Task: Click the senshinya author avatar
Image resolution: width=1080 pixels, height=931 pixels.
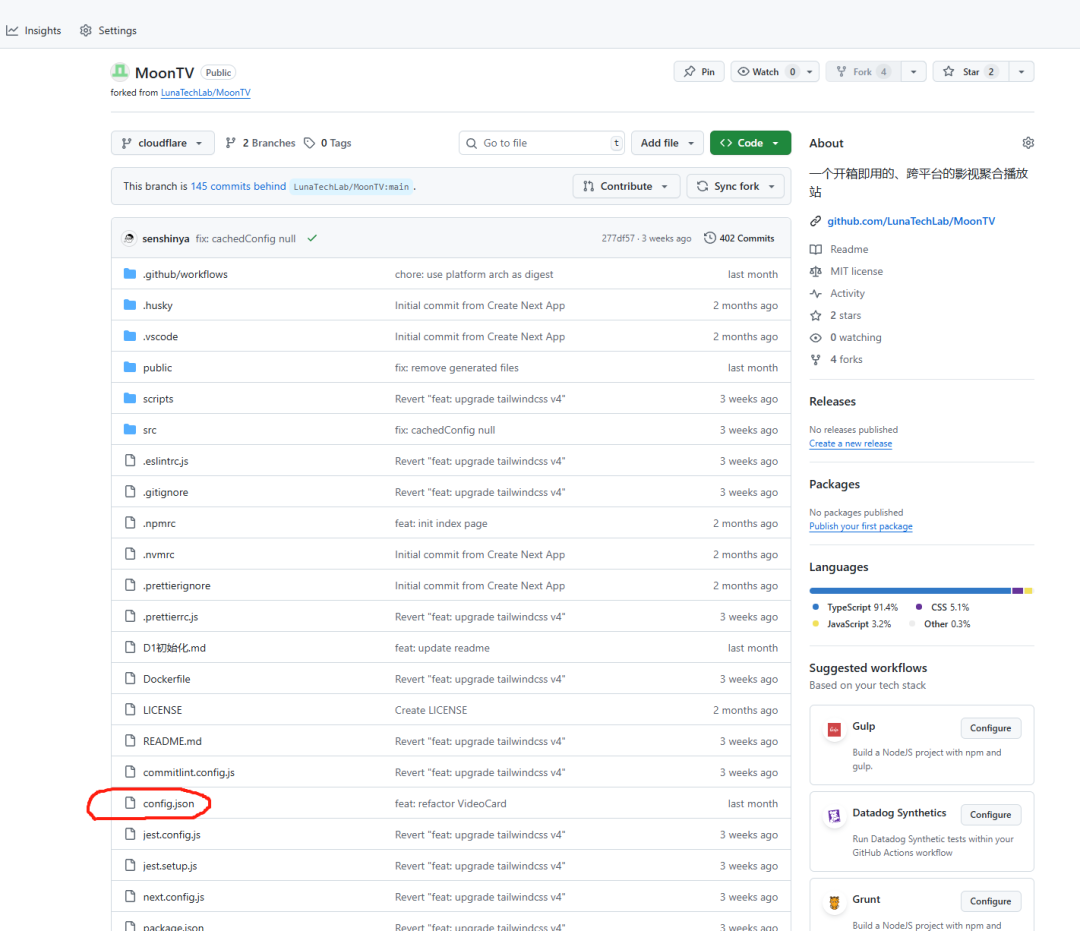Action: tap(129, 239)
